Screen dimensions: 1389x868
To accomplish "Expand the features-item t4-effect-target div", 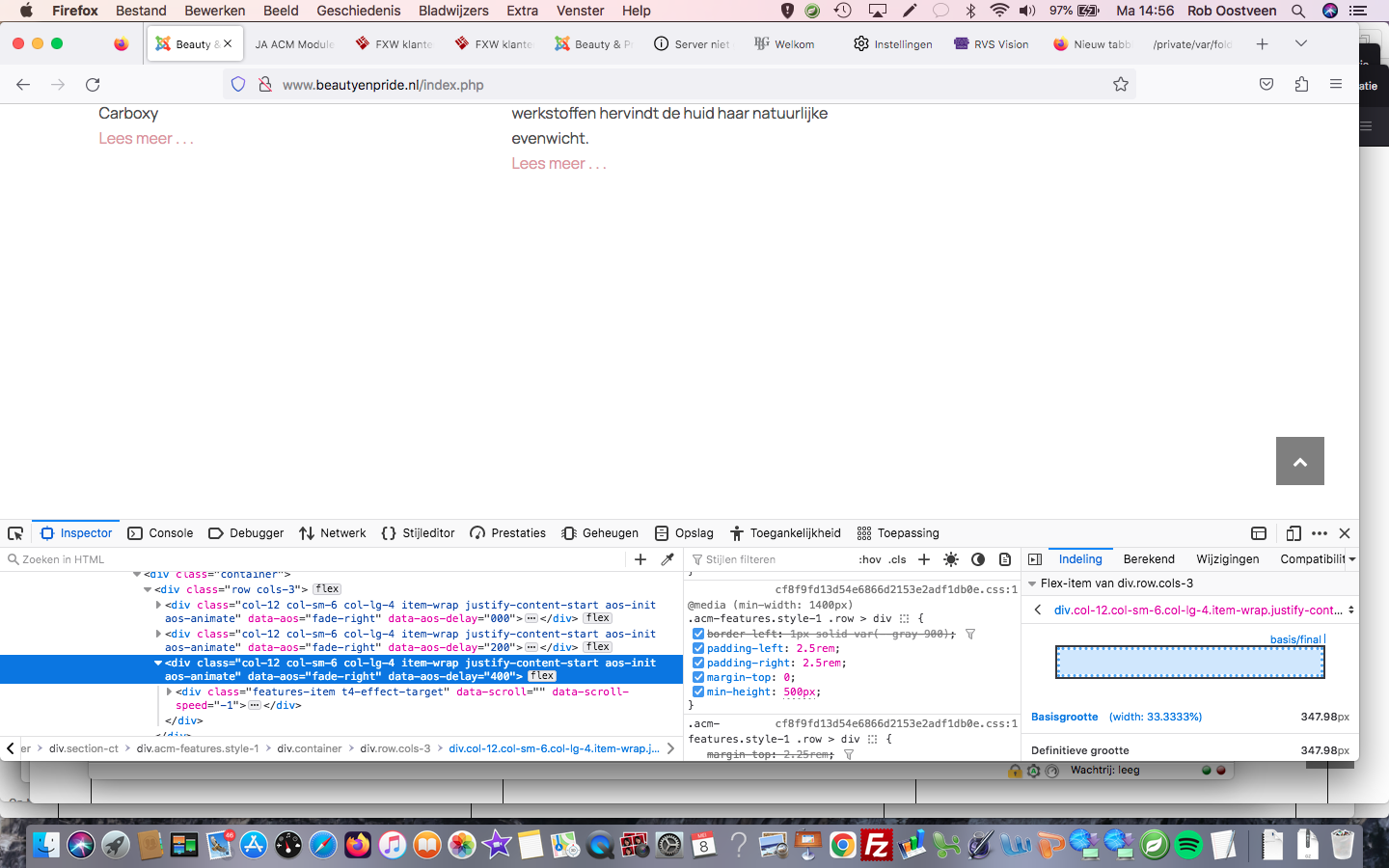I will pos(170,692).
